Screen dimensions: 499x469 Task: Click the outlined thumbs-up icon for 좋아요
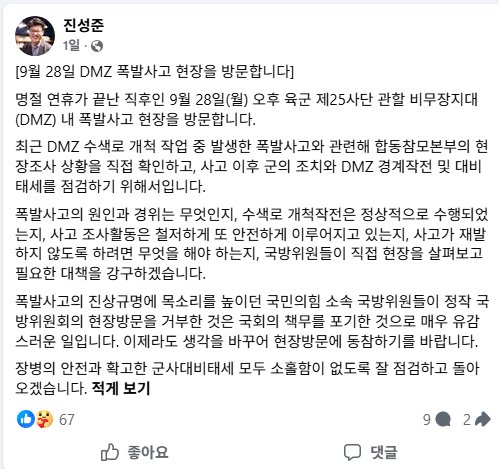pos(110,452)
